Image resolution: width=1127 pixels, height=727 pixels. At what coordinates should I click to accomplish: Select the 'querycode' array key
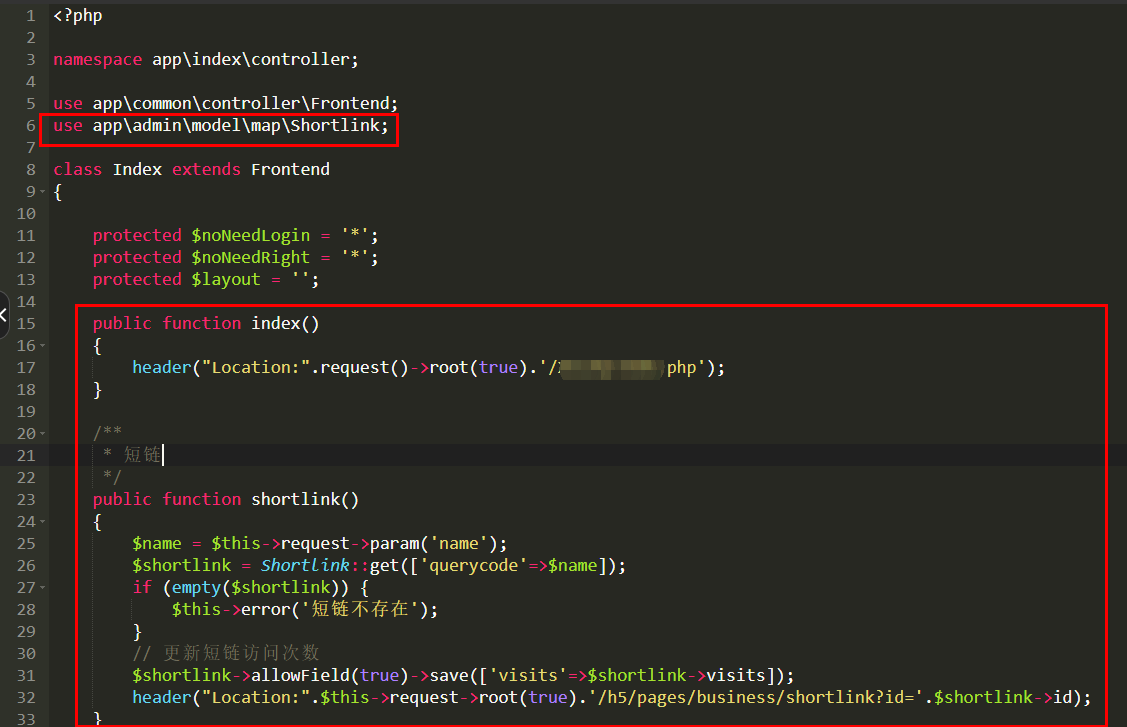(x=474, y=566)
